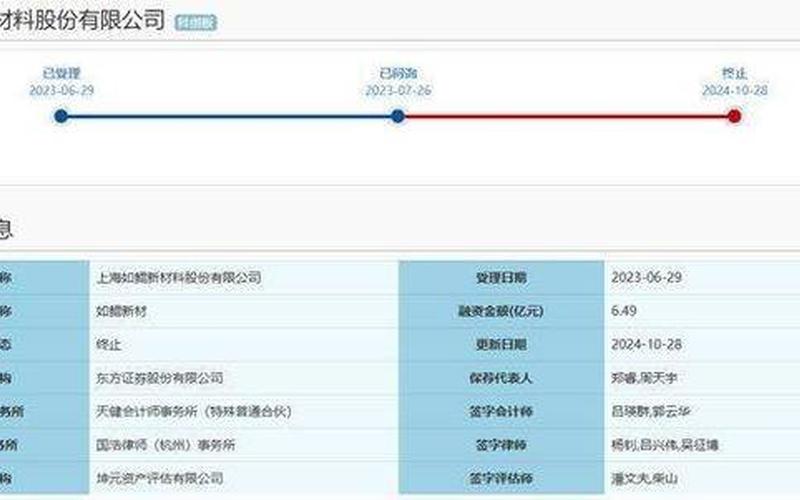Click the blue dot under 已受理
Screen dimensions: 800x500
coord(61,116)
